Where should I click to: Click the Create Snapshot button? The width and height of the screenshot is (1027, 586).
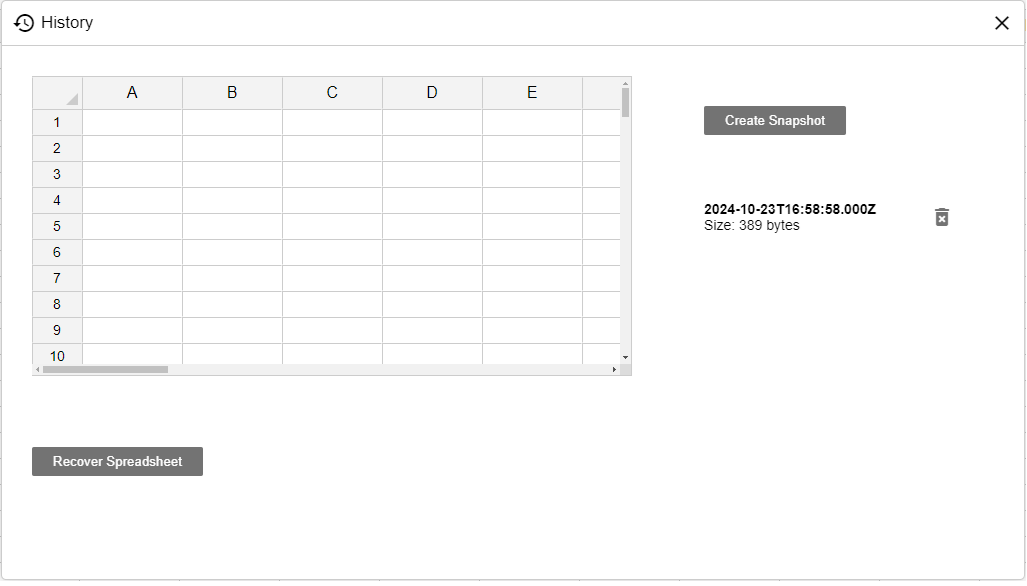point(774,120)
